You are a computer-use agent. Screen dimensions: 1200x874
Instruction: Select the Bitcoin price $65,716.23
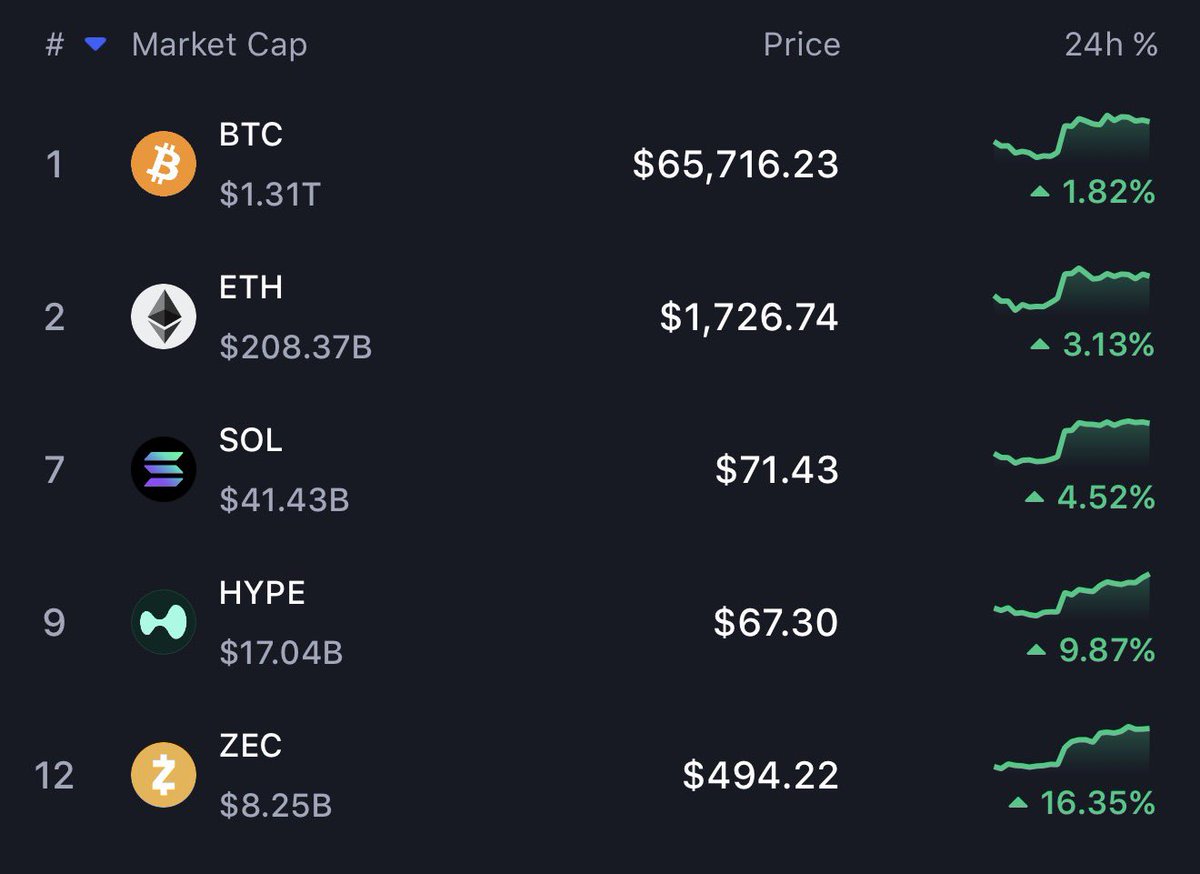[x=736, y=164]
